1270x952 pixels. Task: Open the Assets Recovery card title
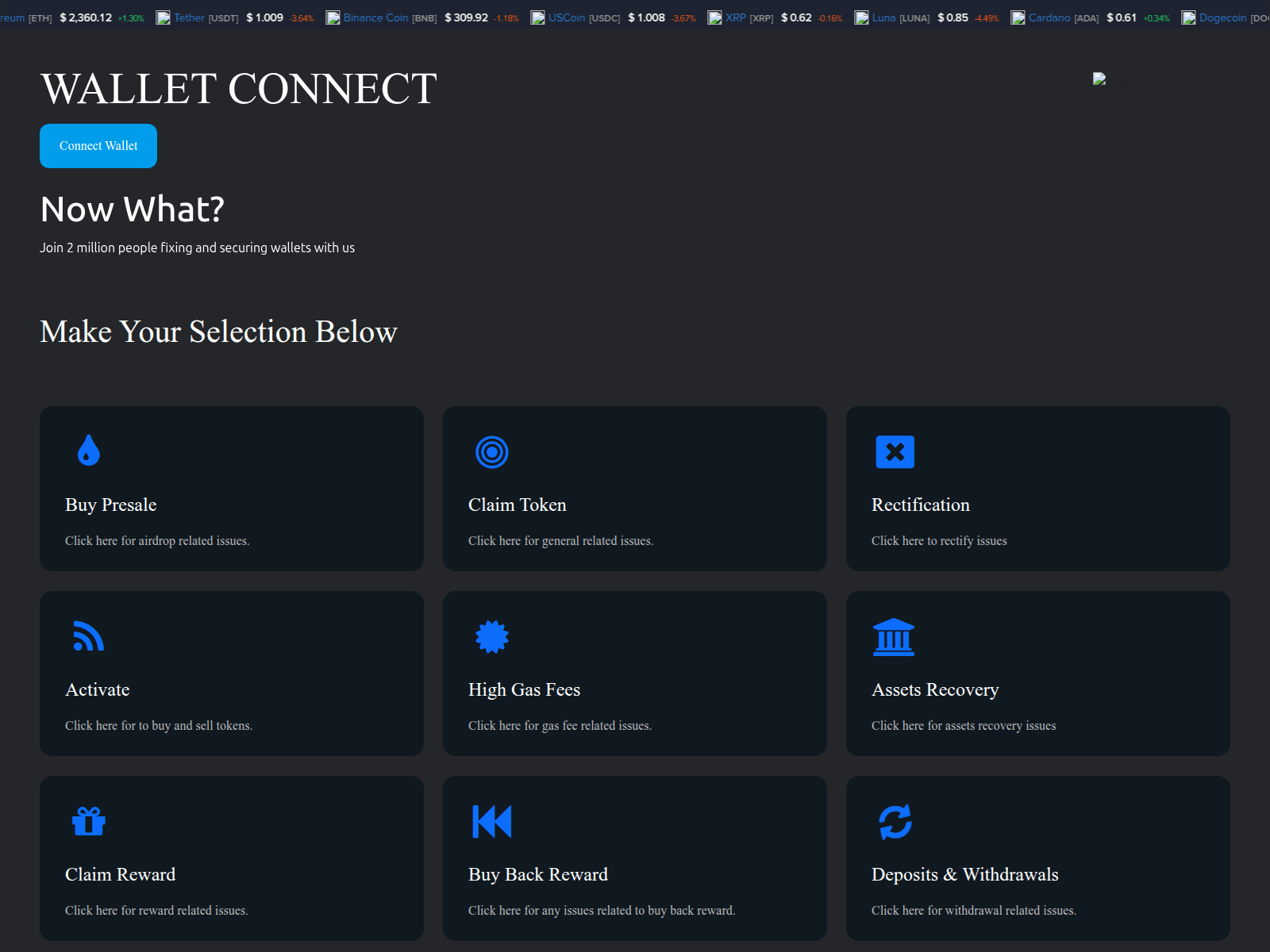(935, 689)
